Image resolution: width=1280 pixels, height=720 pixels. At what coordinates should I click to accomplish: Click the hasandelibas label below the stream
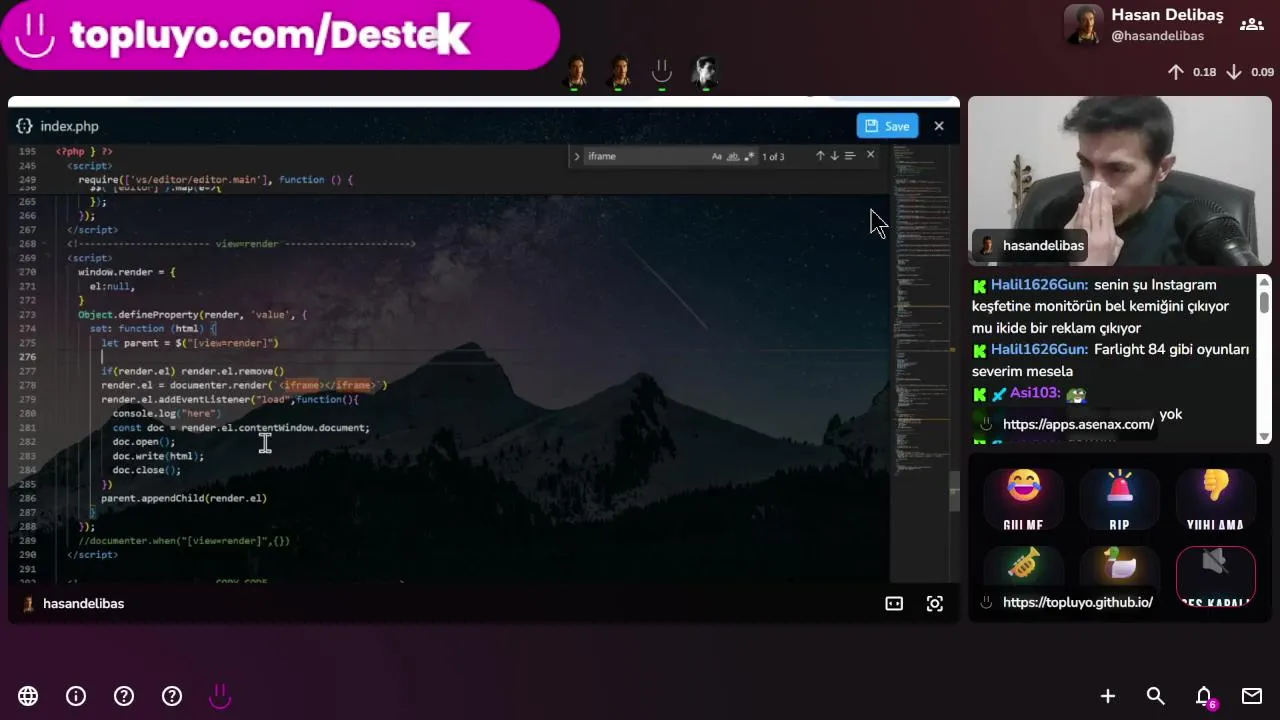pos(83,604)
